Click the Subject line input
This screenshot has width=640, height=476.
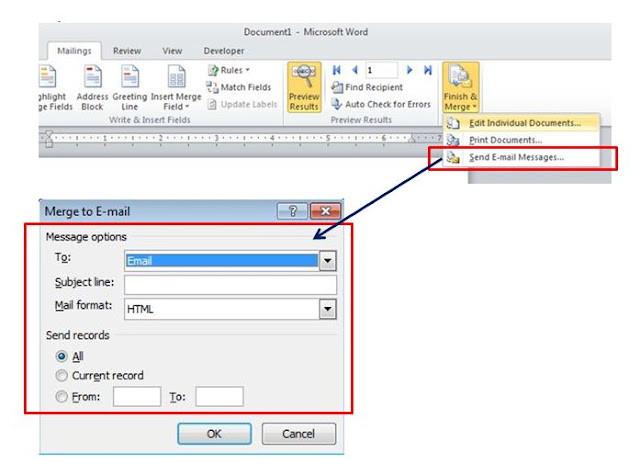point(231,285)
